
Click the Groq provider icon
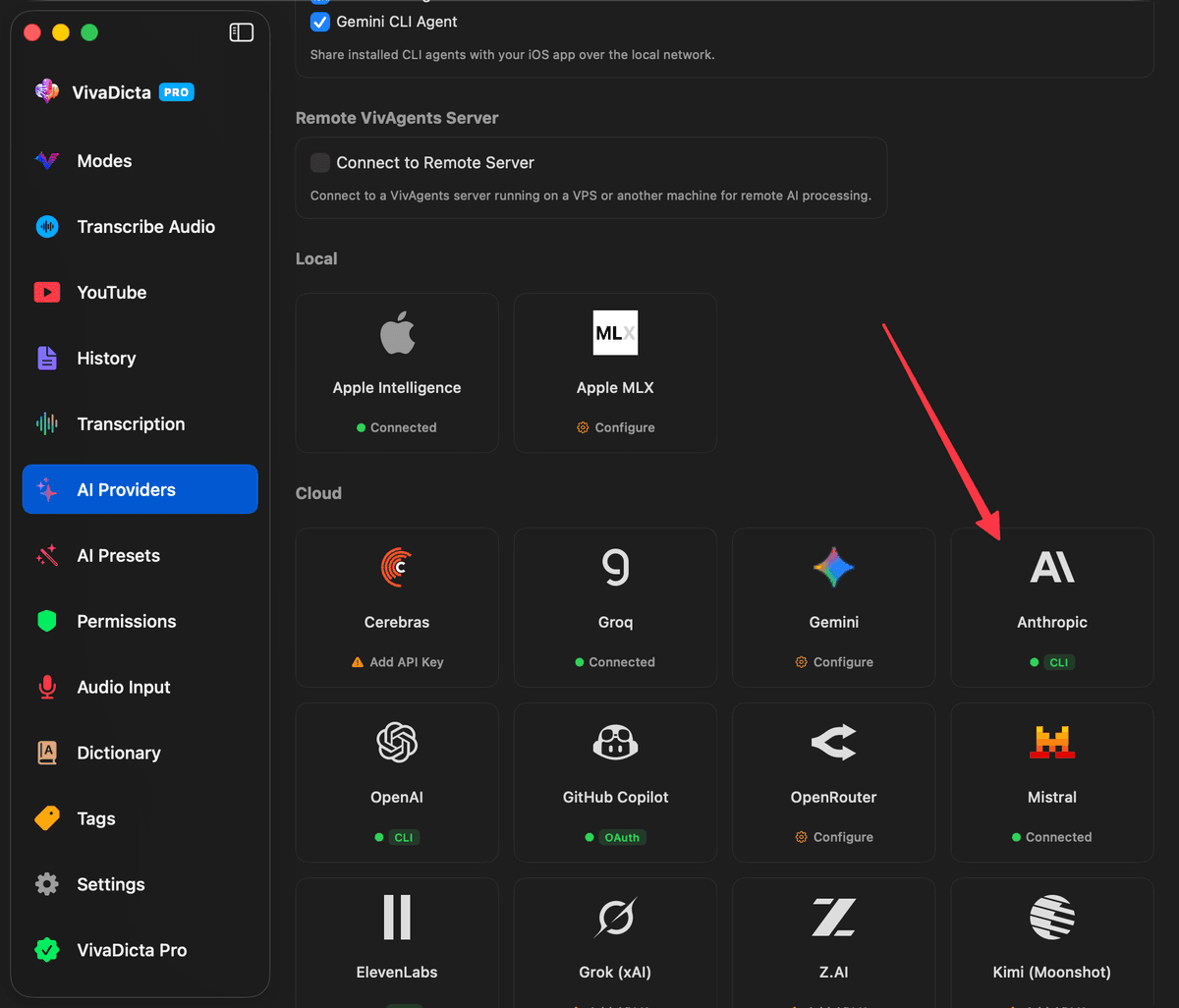615,567
